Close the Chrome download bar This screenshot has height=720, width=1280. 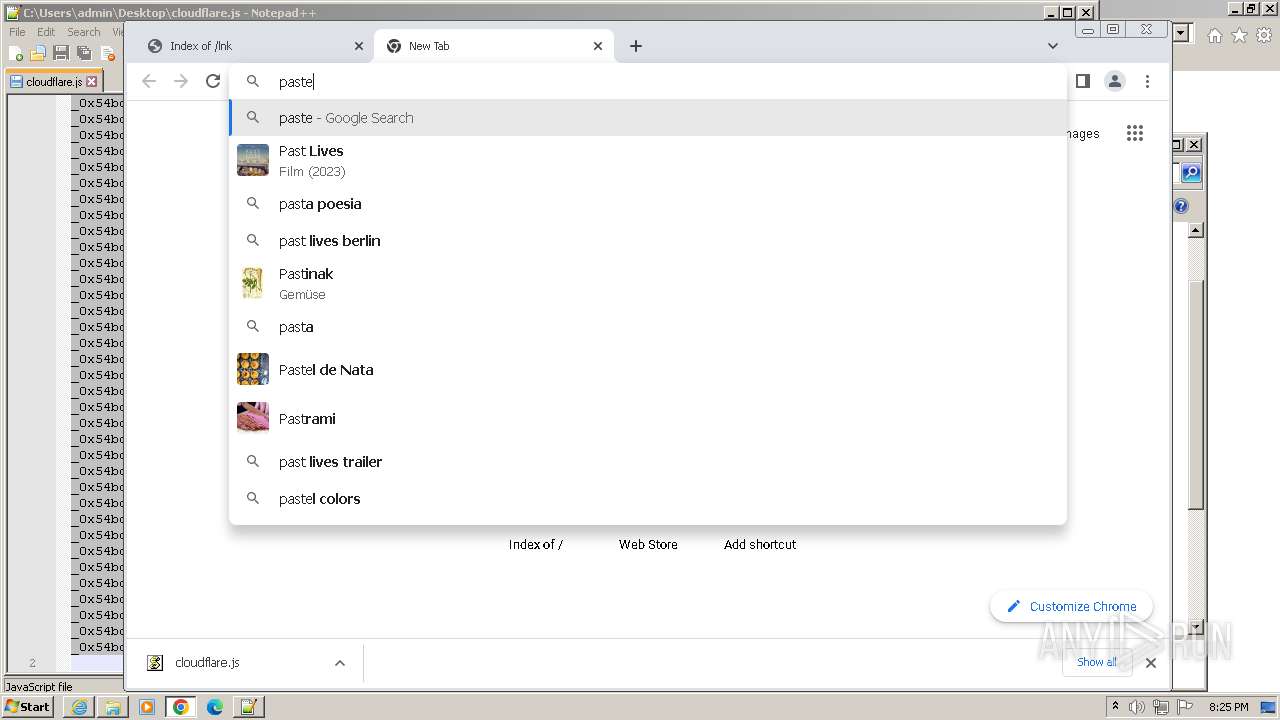point(1151,663)
